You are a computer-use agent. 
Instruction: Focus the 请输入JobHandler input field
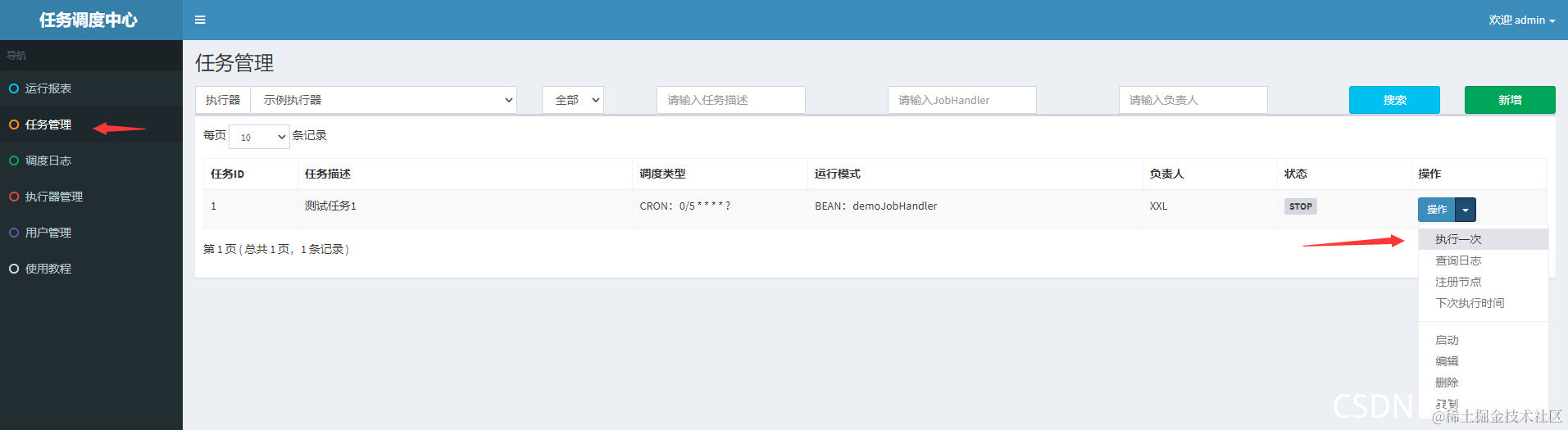point(962,100)
